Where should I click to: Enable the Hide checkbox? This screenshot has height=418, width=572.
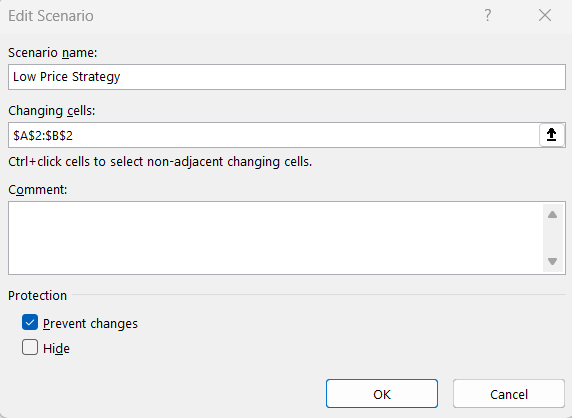tap(30, 347)
